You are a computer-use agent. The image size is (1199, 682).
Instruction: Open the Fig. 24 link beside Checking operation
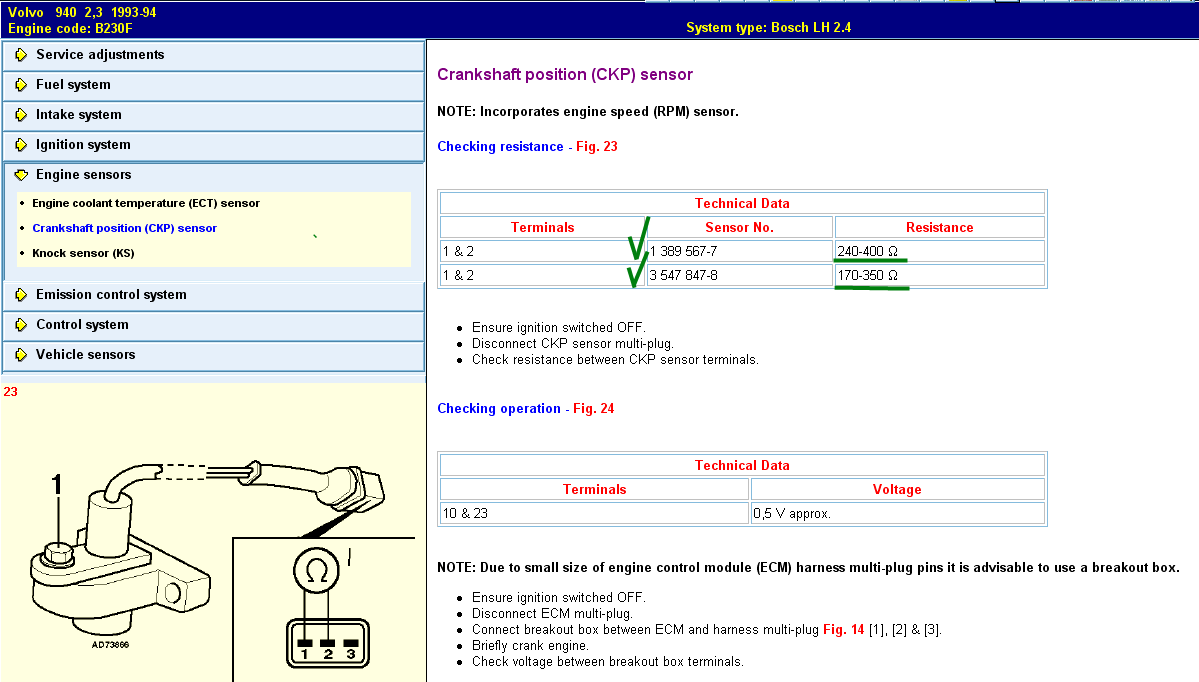click(x=593, y=409)
